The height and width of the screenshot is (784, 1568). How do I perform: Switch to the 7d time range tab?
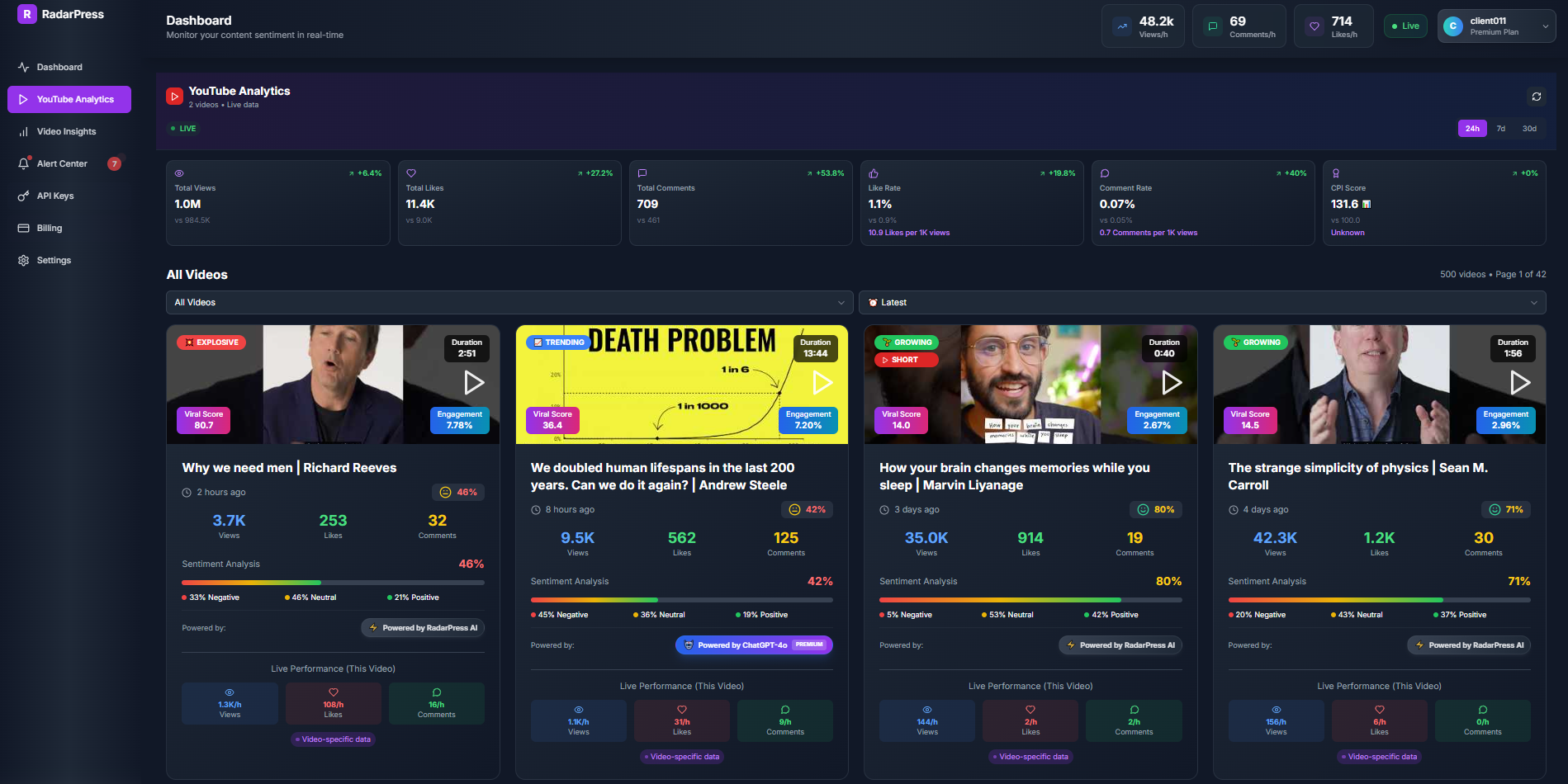click(1501, 128)
